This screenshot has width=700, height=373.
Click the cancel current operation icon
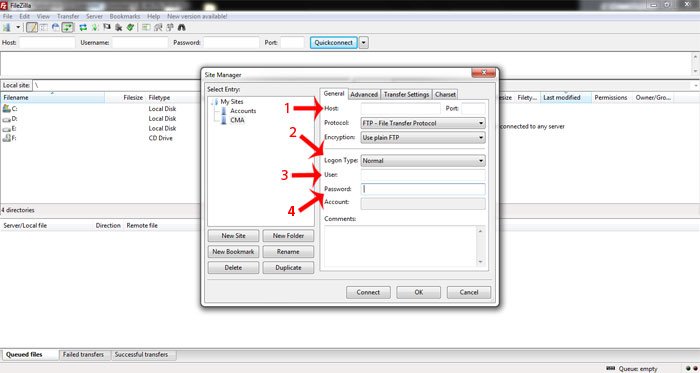pos(107,28)
